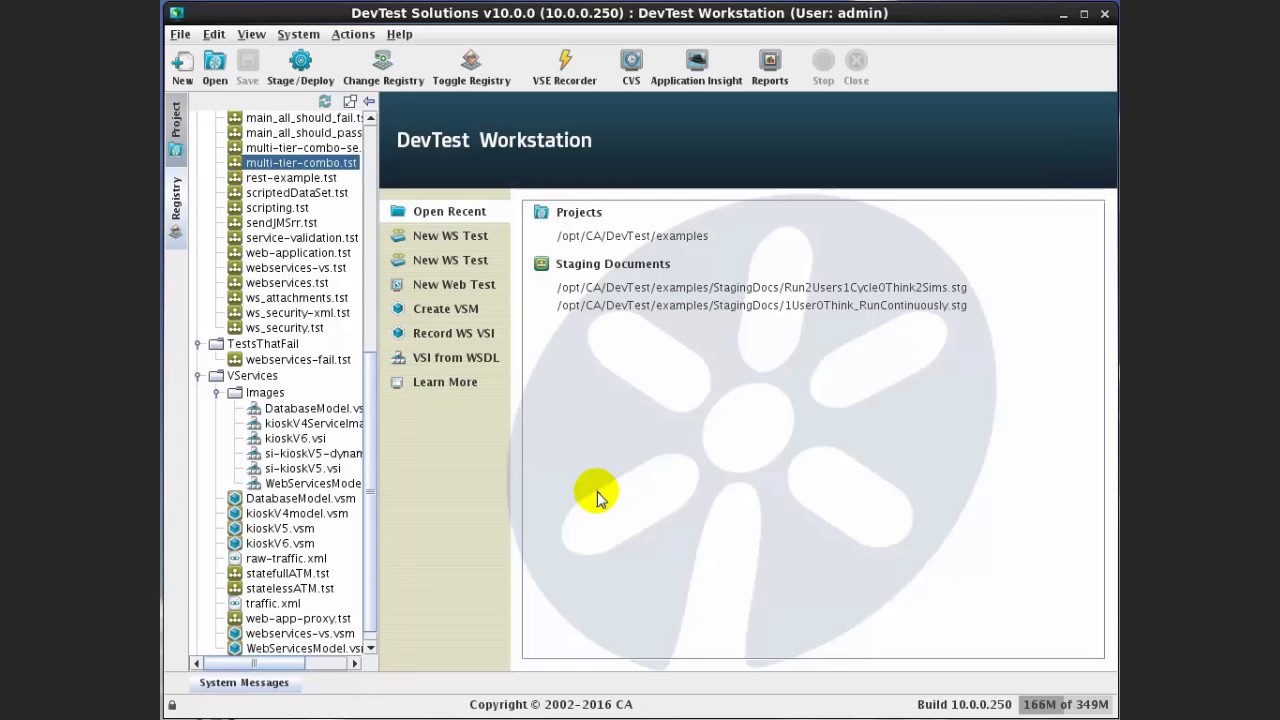The width and height of the screenshot is (1280, 720).
Task: Open the Actions menu
Action: click(x=353, y=34)
